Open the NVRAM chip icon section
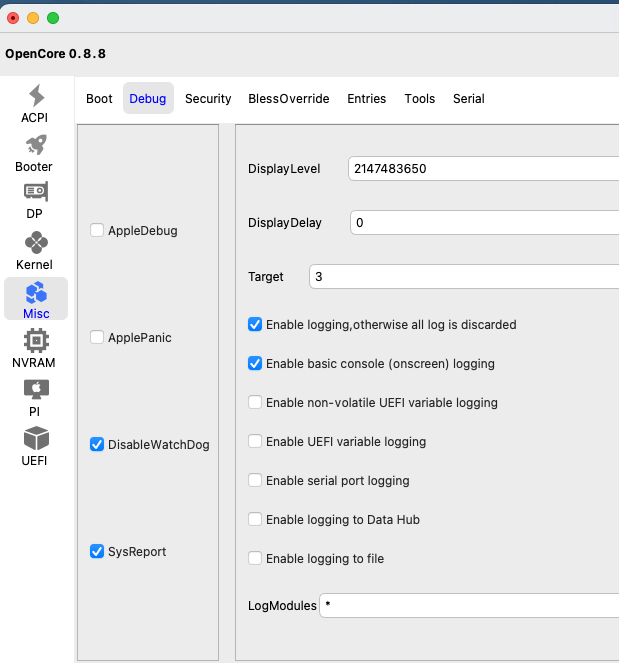The height and width of the screenshot is (663, 619). (36, 348)
